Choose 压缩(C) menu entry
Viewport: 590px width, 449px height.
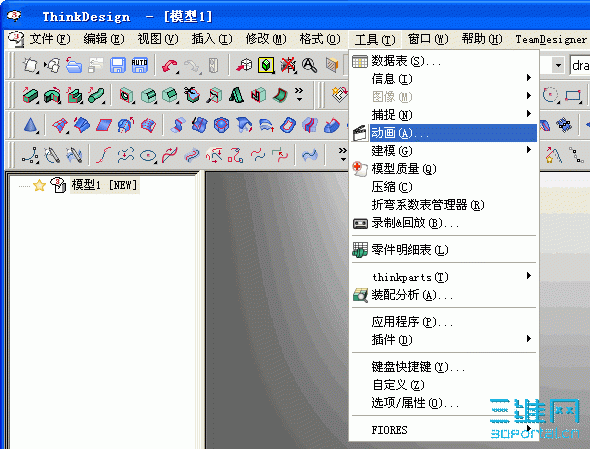(x=444, y=187)
